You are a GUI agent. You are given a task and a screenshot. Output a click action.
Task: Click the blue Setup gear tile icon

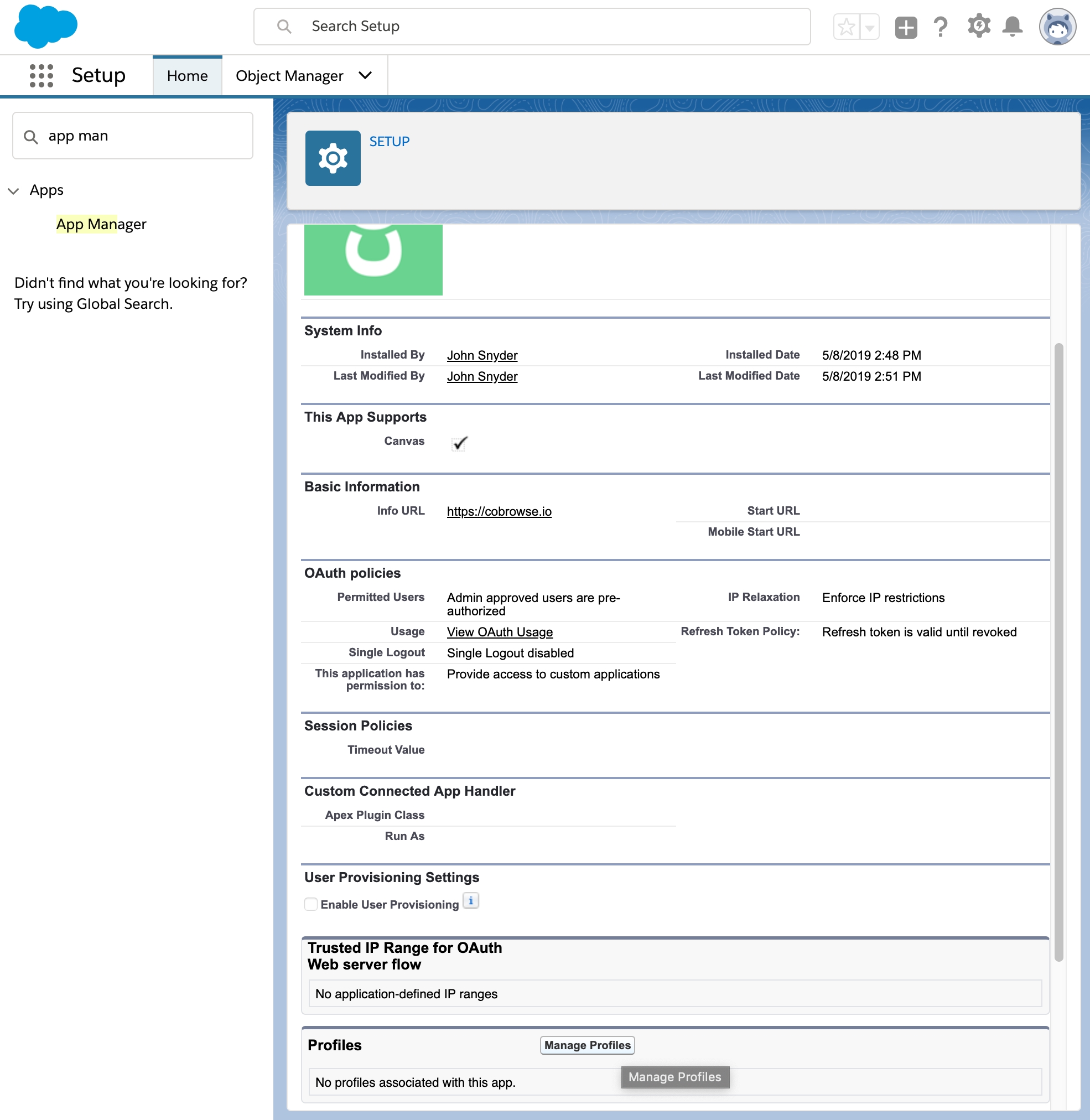tap(333, 158)
